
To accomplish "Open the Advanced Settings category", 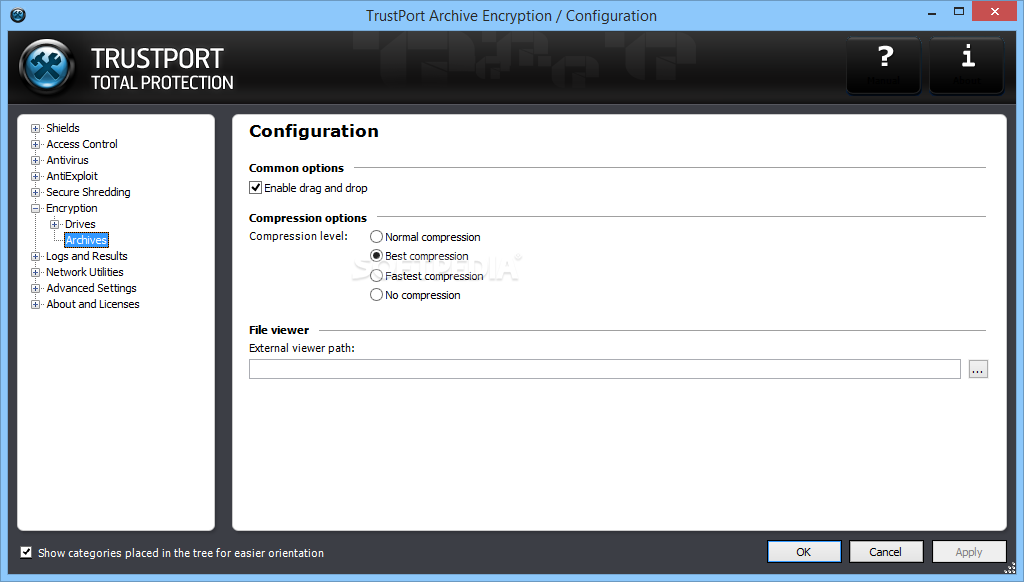I will point(91,288).
